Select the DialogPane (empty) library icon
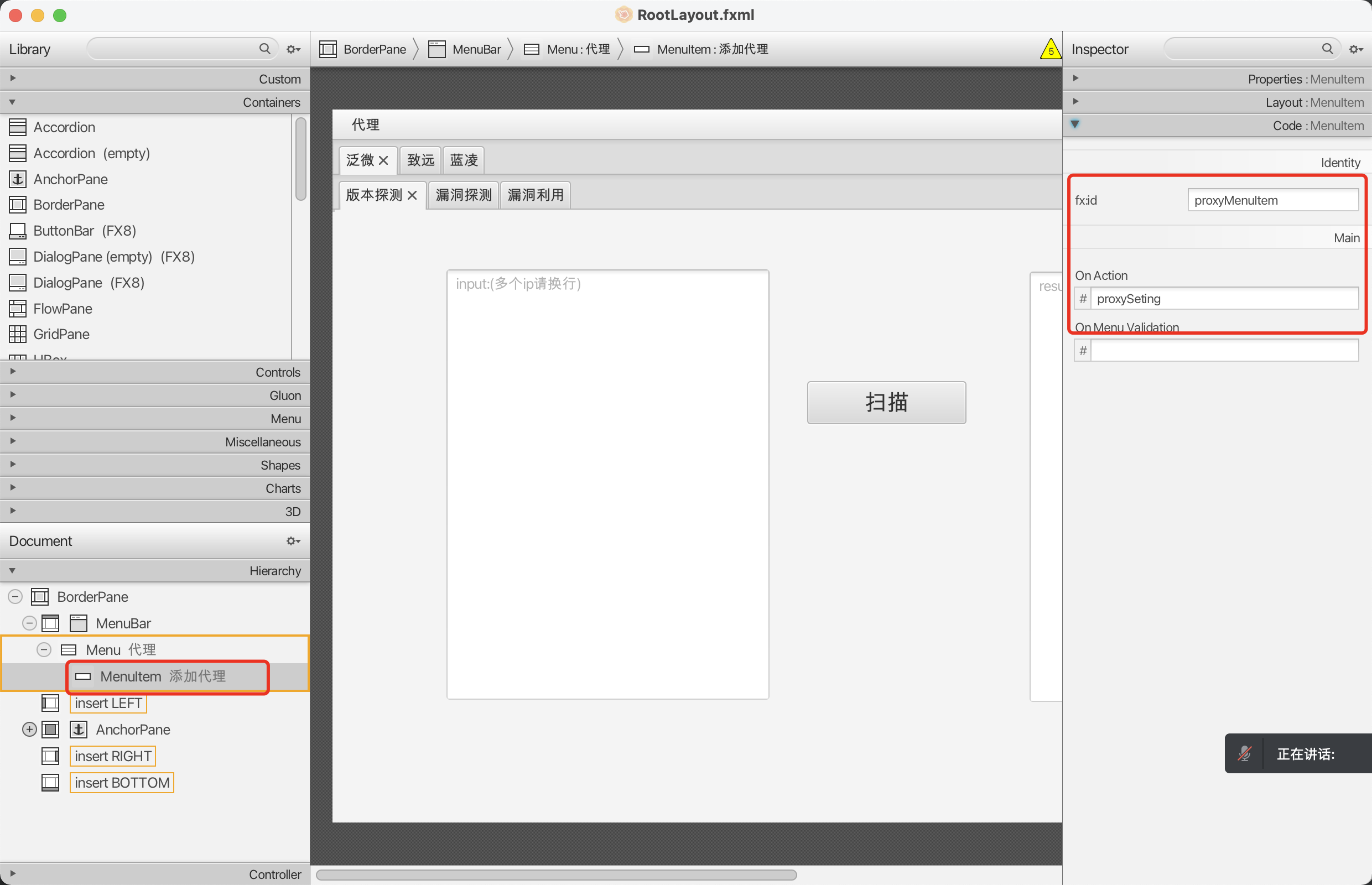The image size is (1372, 885). click(x=18, y=256)
